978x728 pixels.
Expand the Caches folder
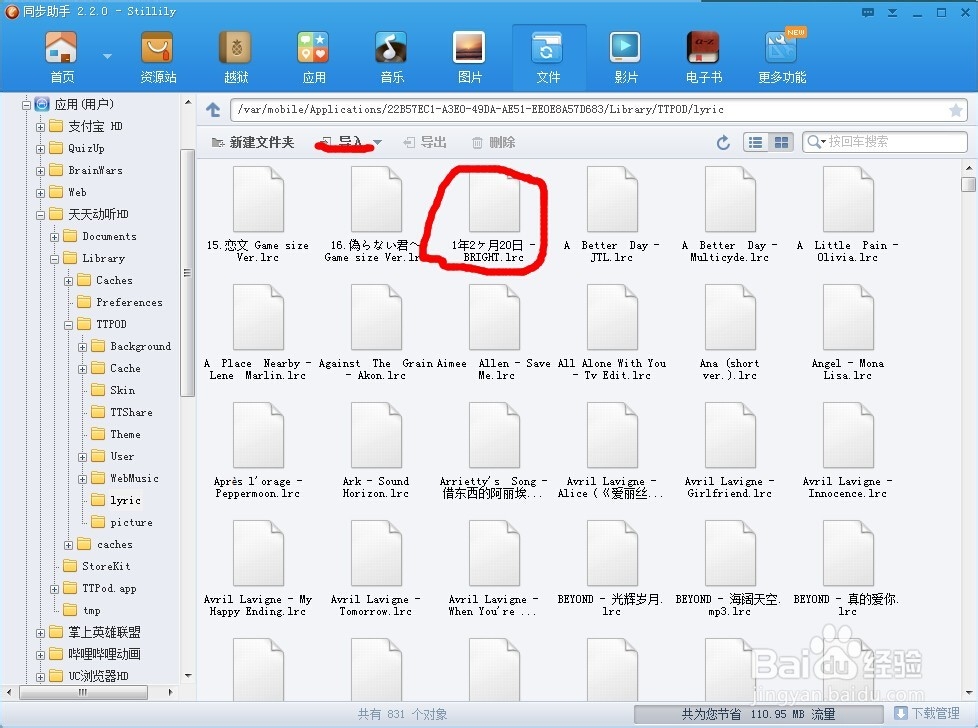69,281
